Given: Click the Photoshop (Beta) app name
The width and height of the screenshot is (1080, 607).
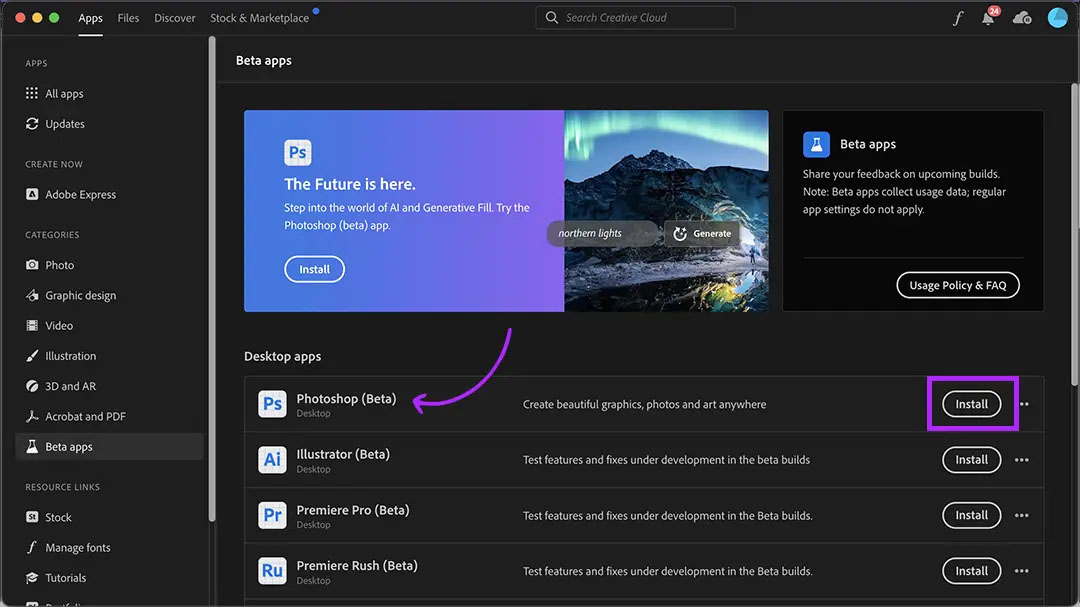Looking at the screenshot, I should coord(346,398).
